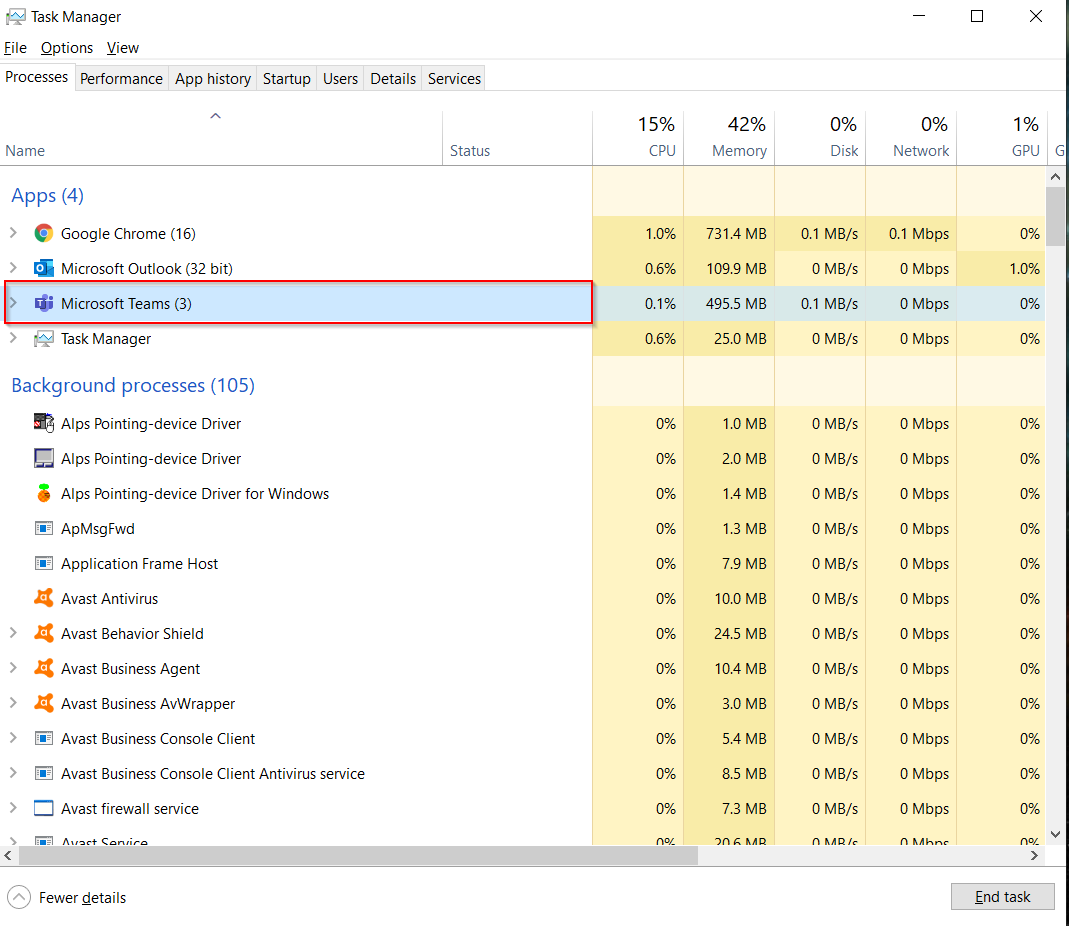Click the horizontal scrollbar right arrow

click(1034, 855)
